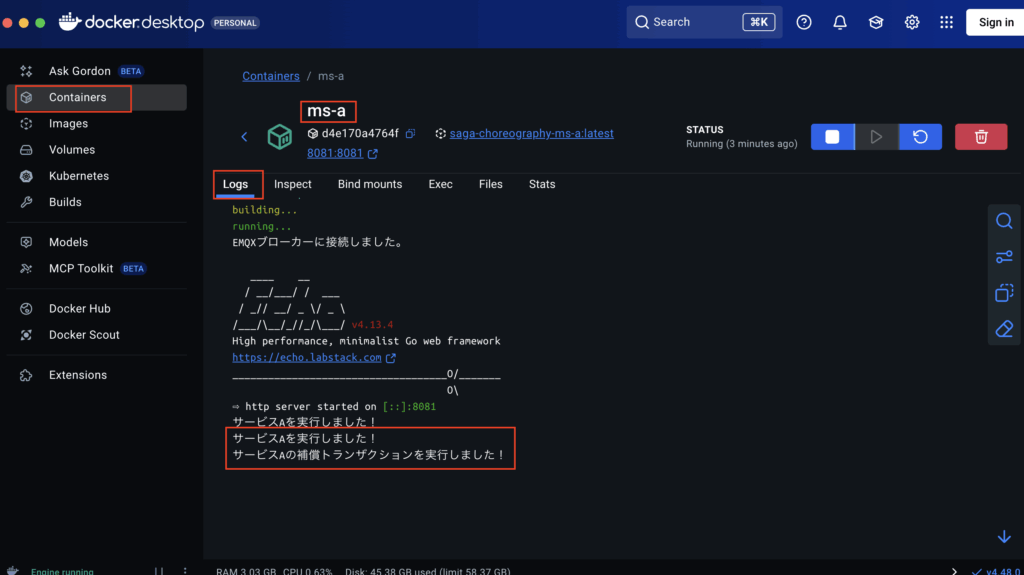
Task: Stop the ms-a container
Action: click(832, 137)
